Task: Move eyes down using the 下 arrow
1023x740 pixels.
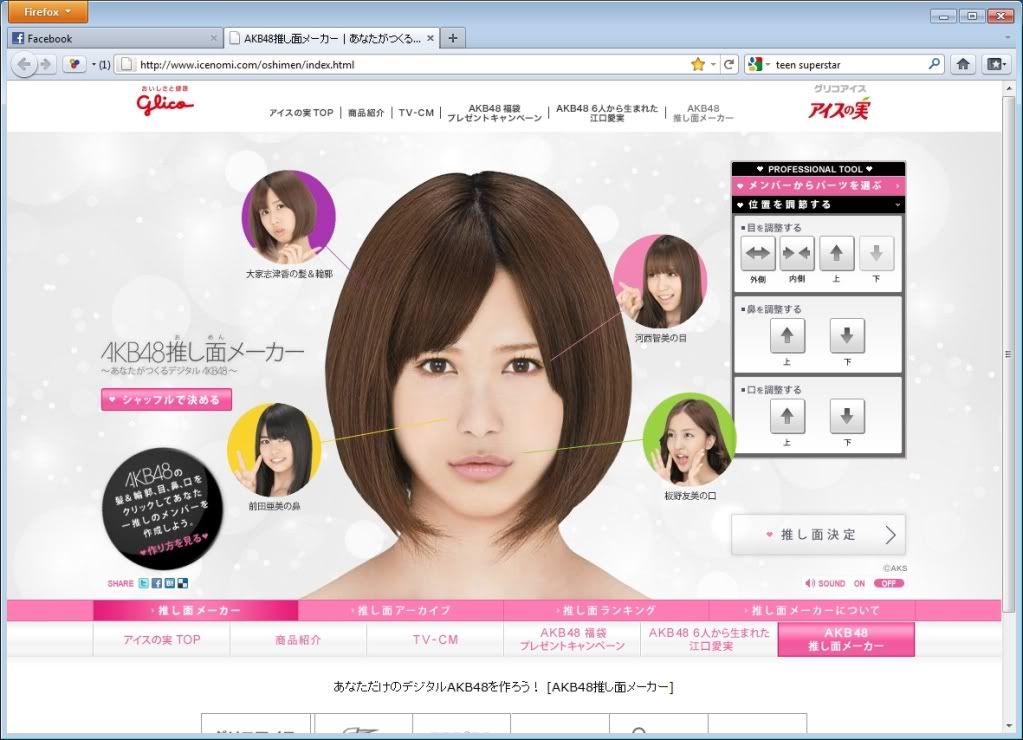Action: click(x=876, y=253)
